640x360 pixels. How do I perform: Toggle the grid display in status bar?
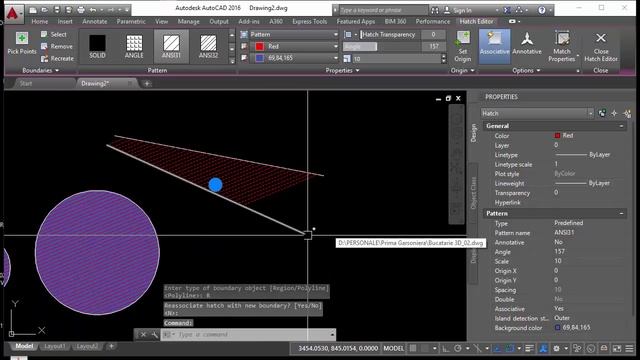pos(413,348)
